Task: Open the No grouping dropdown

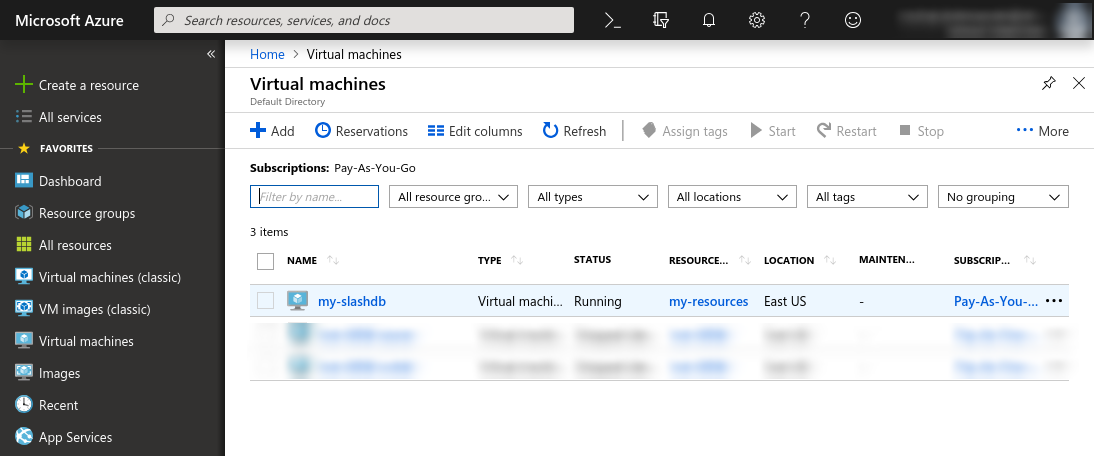Action: [x=1002, y=197]
